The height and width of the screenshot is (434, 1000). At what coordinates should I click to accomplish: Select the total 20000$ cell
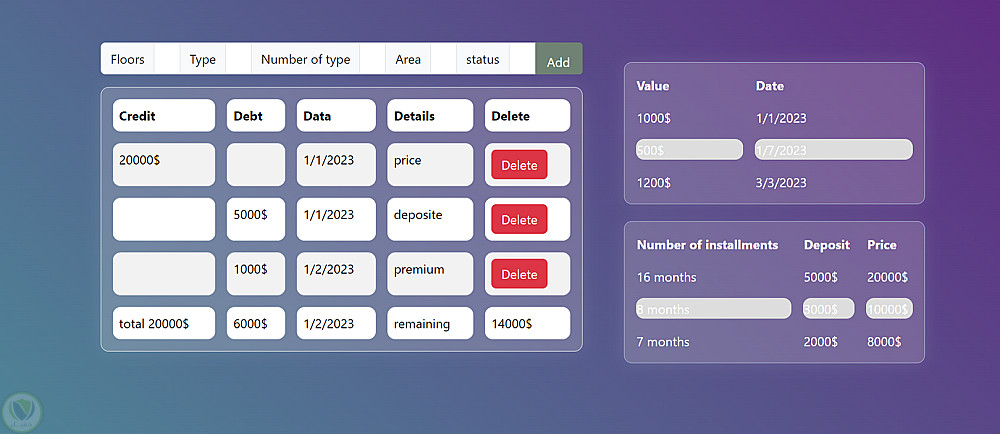click(164, 323)
